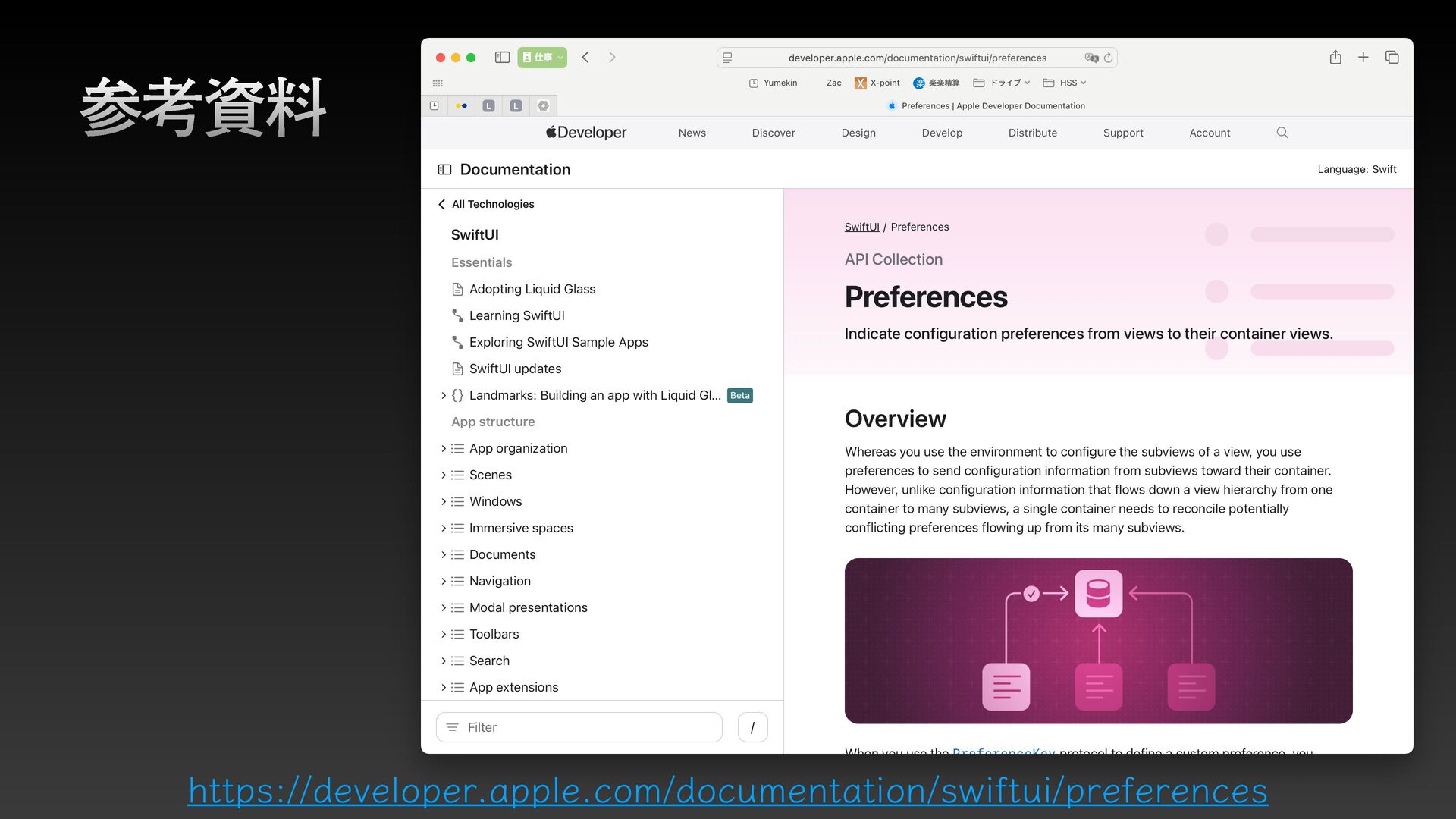Expand Modal presentations section

(444, 607)
